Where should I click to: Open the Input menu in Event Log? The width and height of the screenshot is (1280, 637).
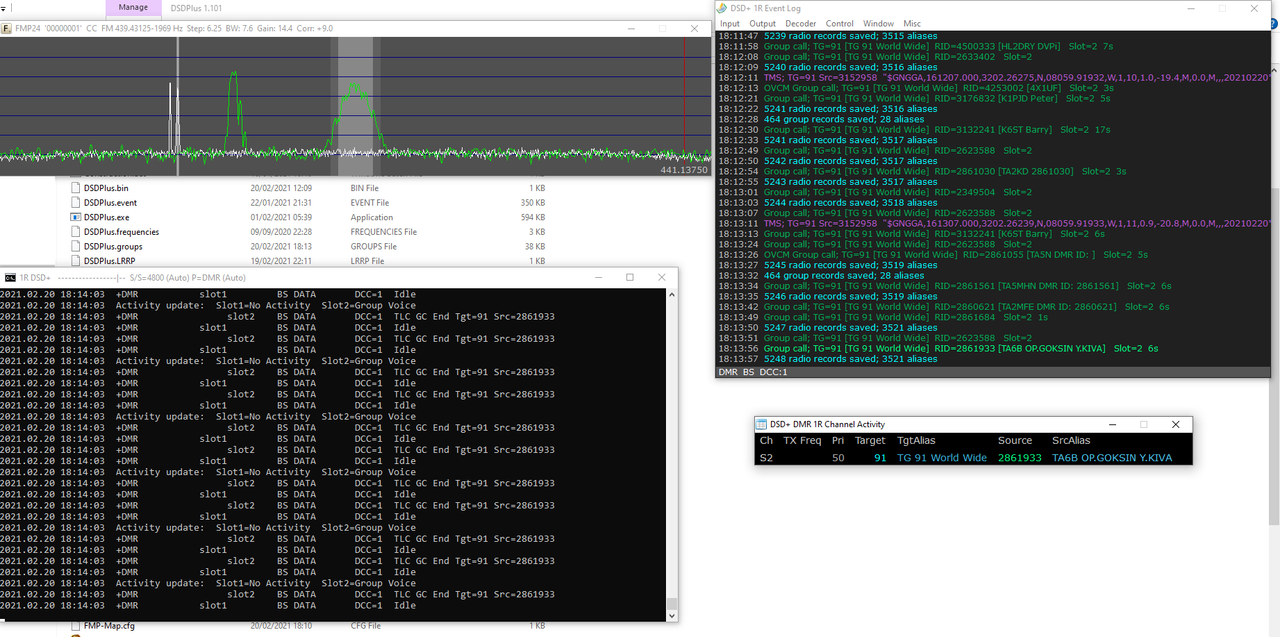(x=730, y=23)
